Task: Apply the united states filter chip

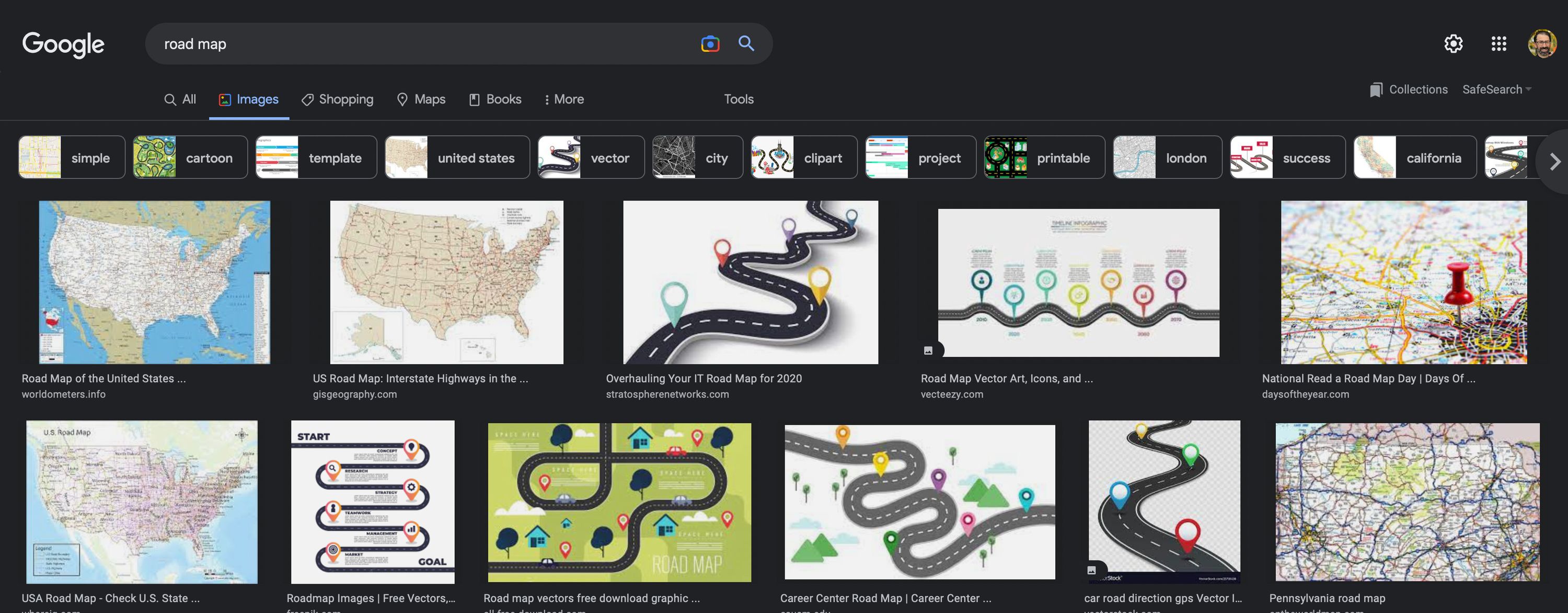Action: click(457, 158)
